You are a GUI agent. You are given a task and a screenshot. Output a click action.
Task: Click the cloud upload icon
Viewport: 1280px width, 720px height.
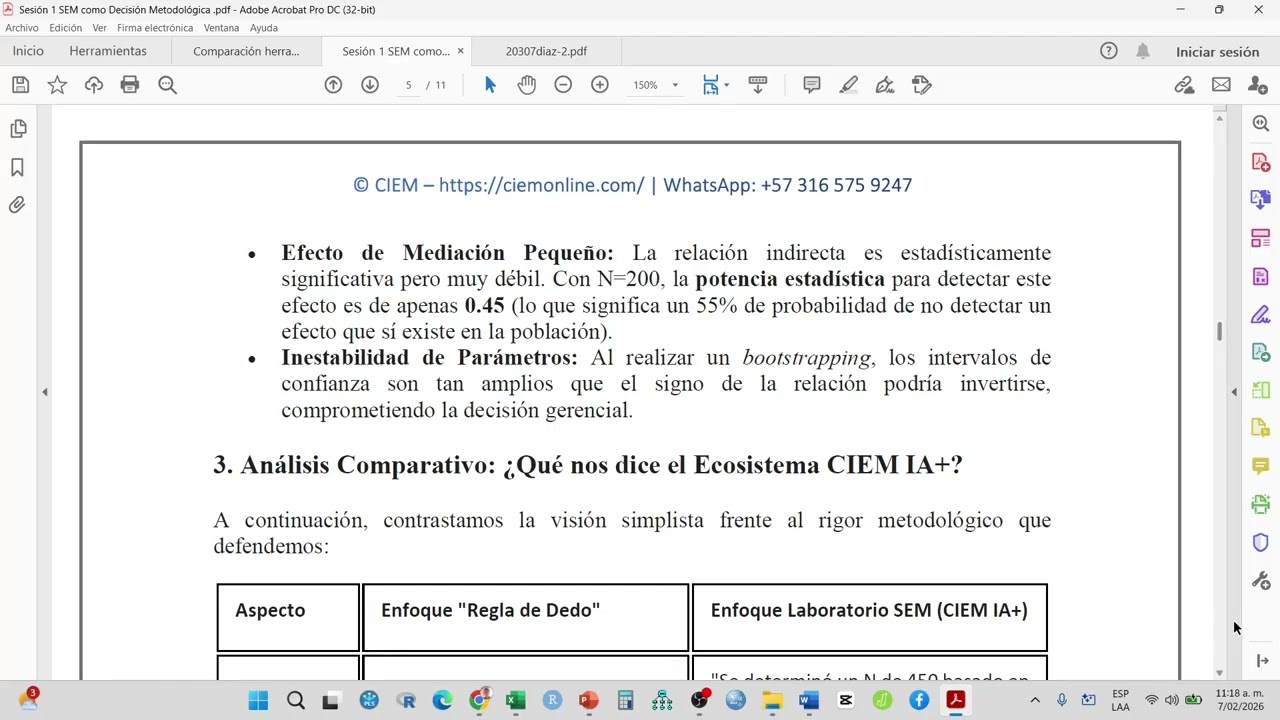click(94, 85)
